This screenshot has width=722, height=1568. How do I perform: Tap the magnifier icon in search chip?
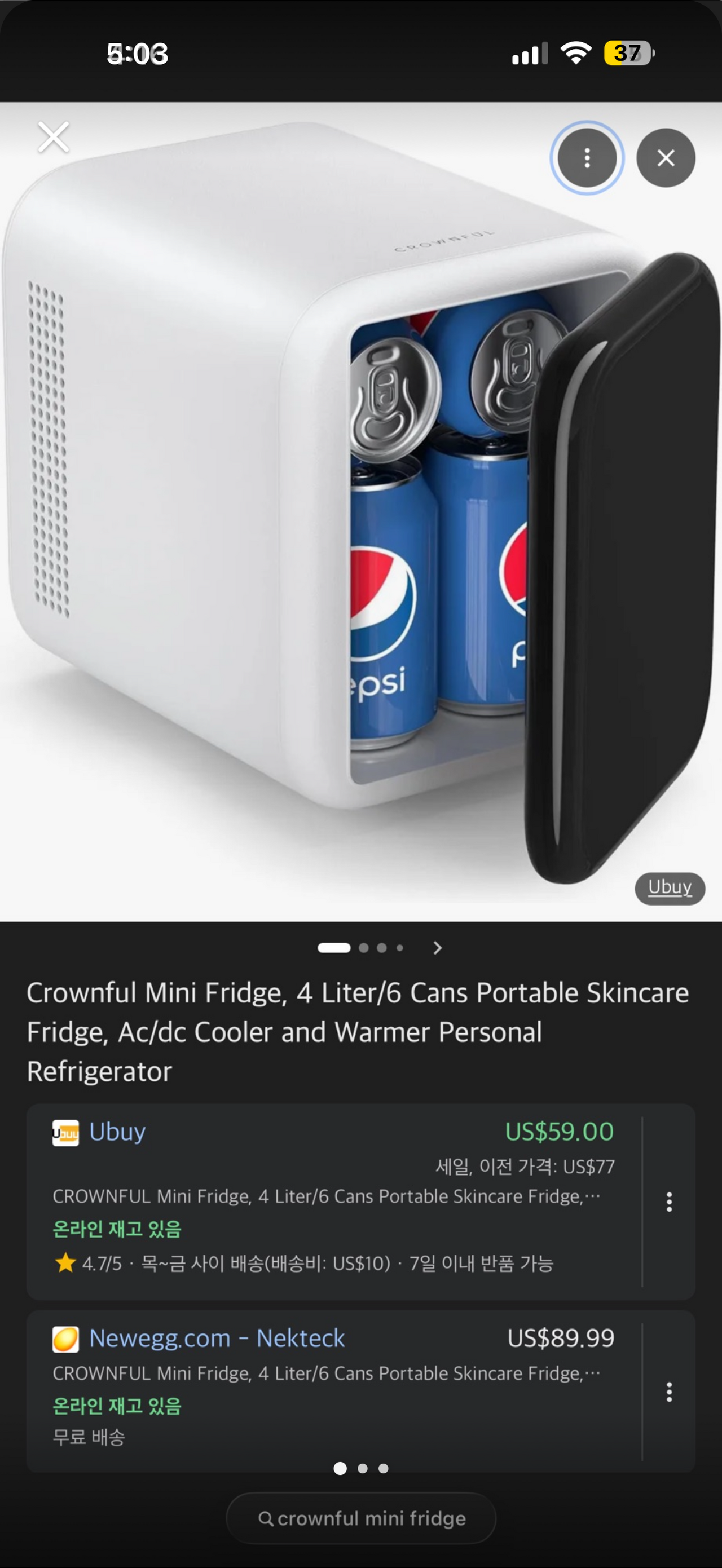[266, 1518]
